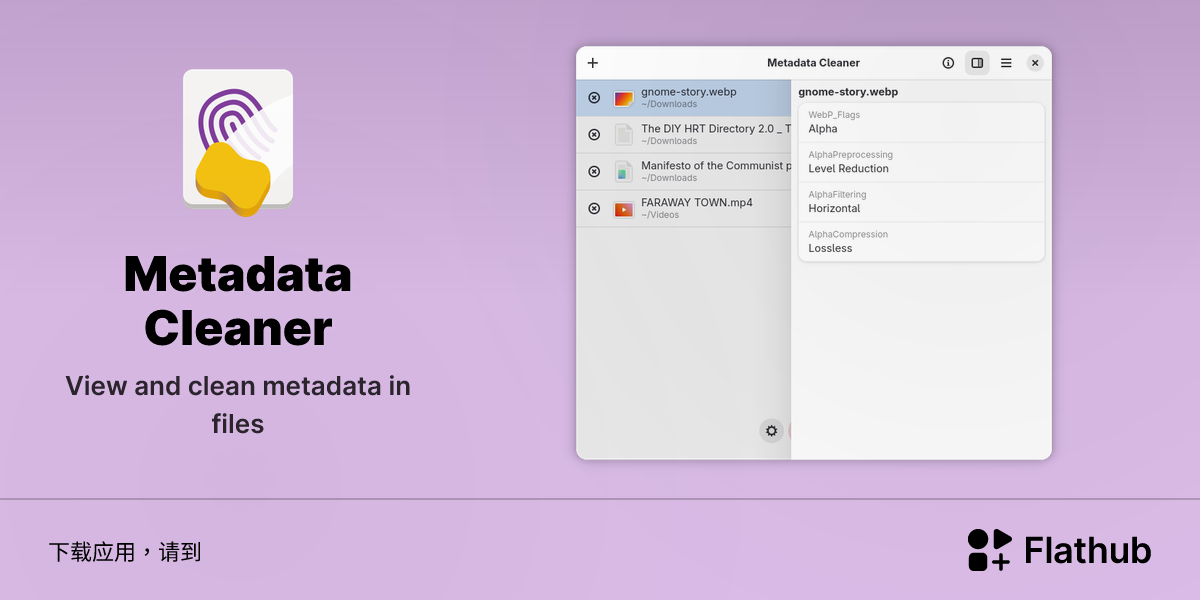Click the WebP_Flags Alpha metadata entry

point(921,122)
